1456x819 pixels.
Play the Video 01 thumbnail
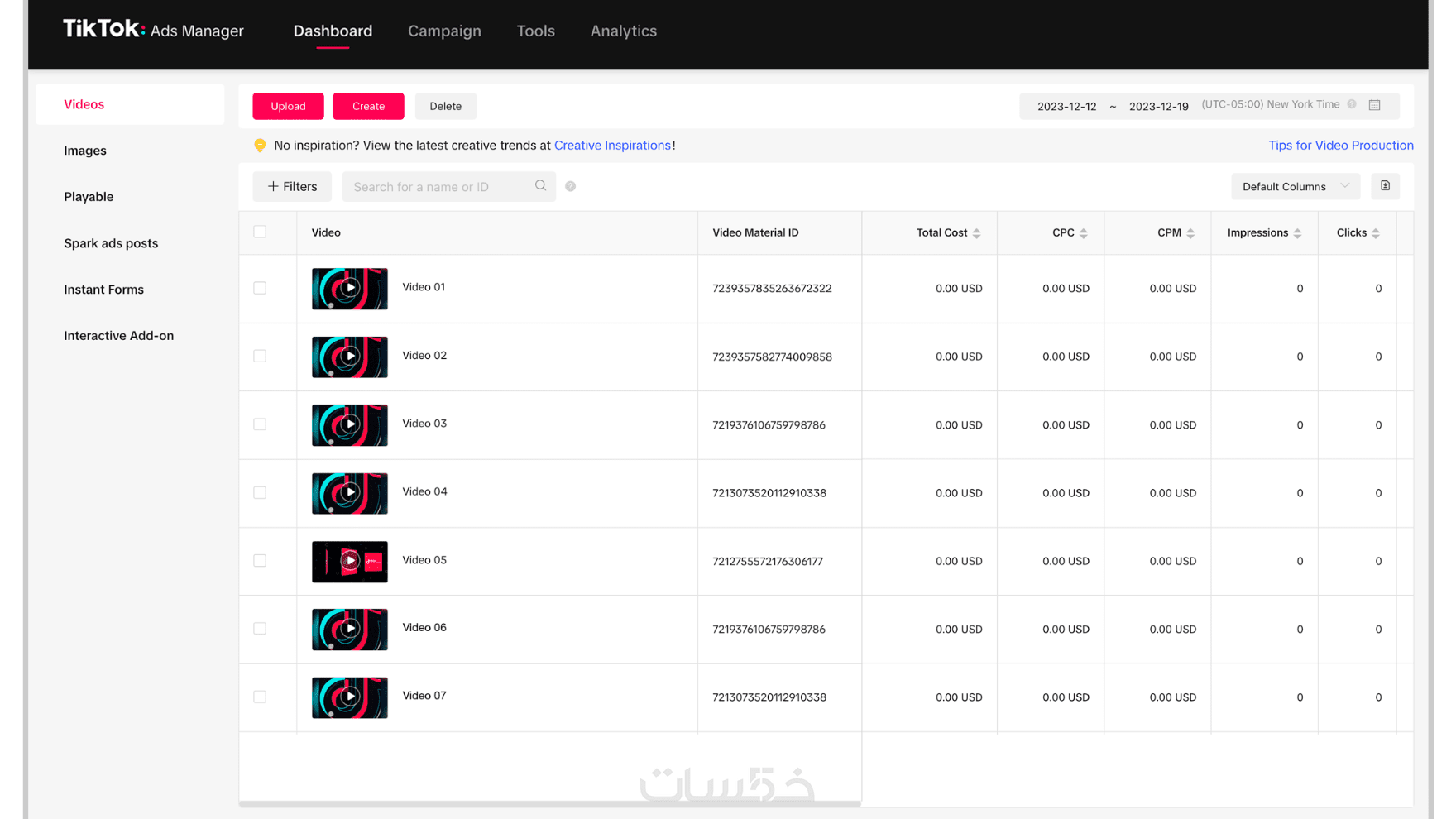pos(350,289)
